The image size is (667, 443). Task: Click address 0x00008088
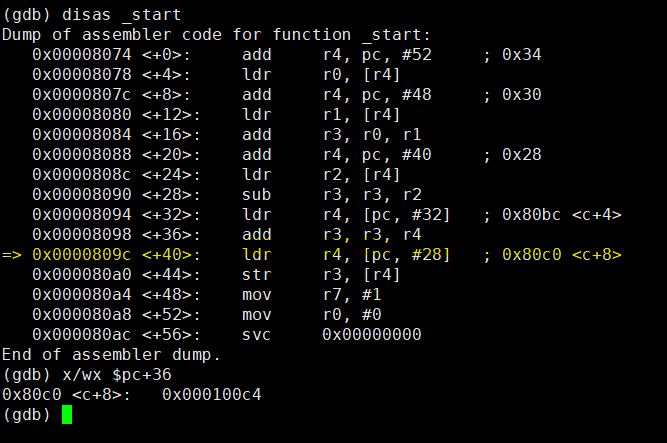click(x=82, y=155)
